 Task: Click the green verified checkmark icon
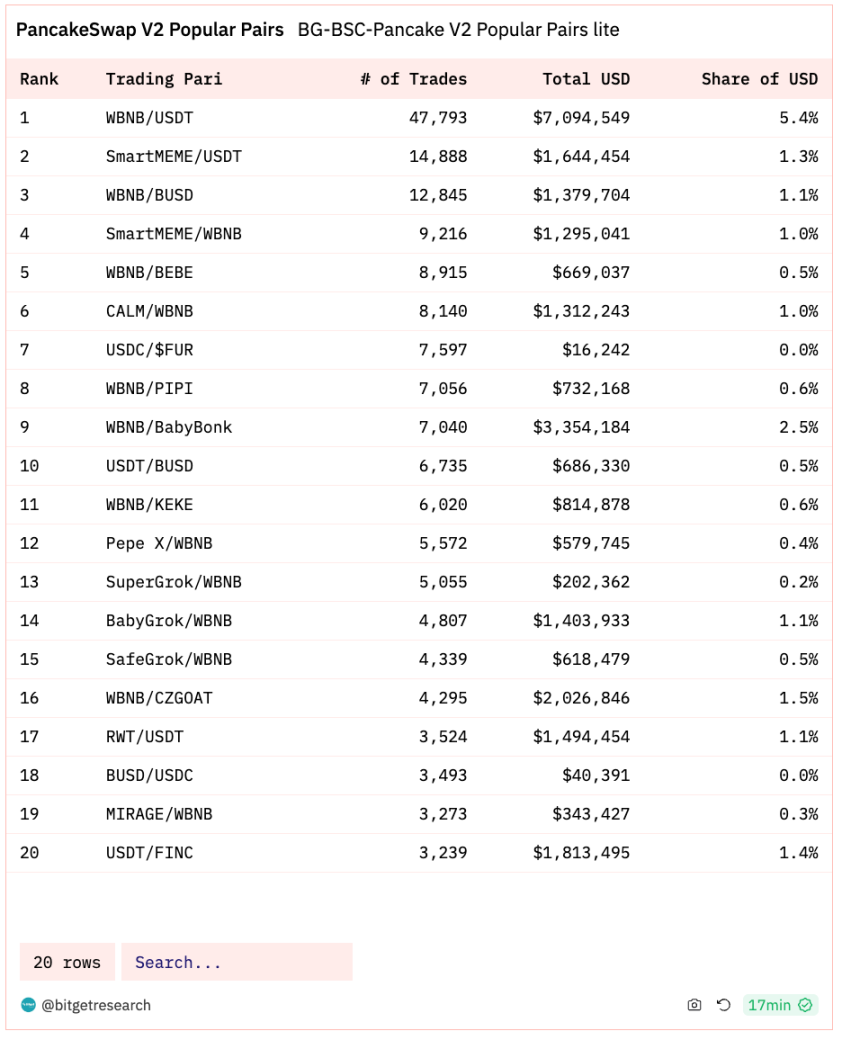coord(806,1005)
